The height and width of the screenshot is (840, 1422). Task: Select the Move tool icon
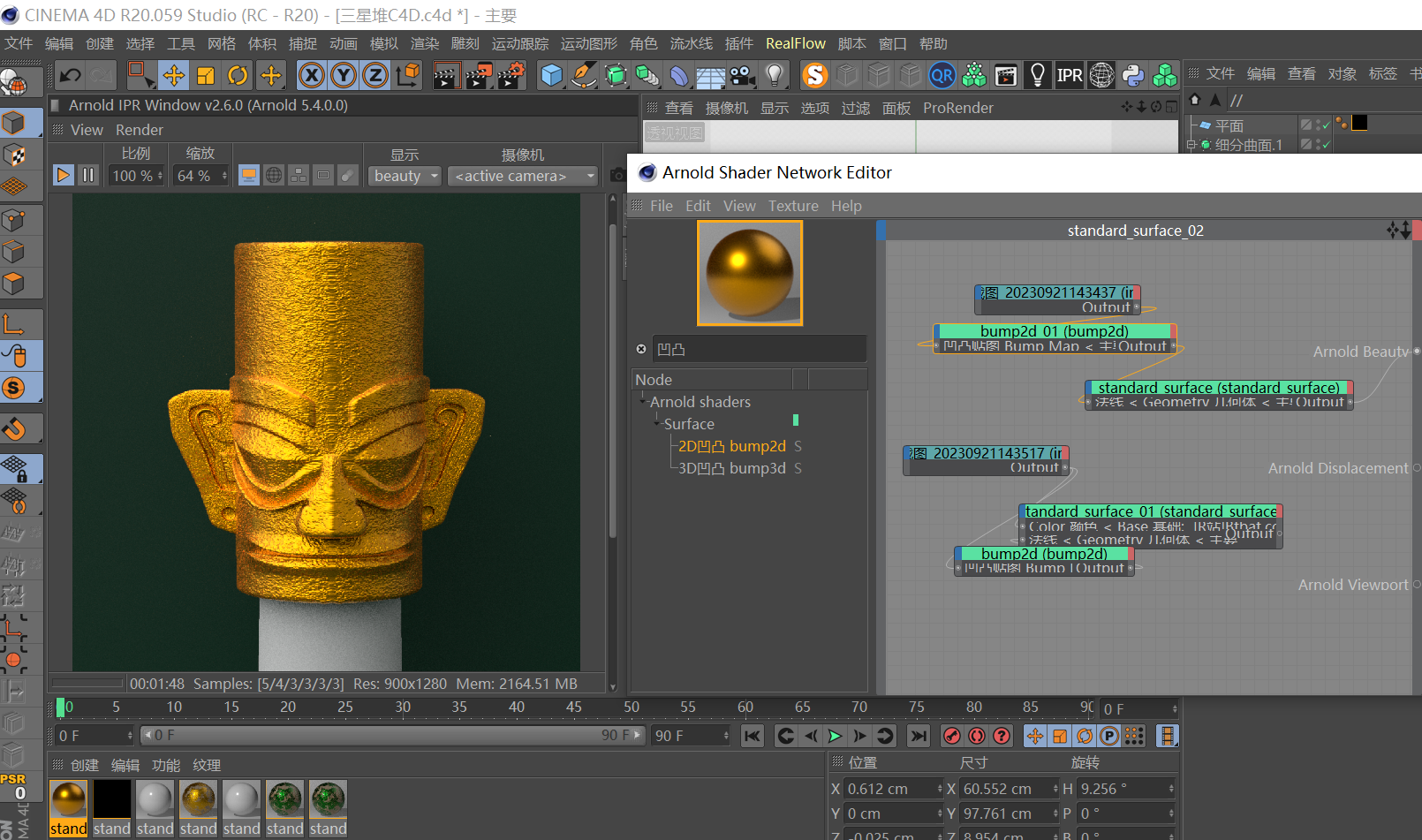[174, 75]
